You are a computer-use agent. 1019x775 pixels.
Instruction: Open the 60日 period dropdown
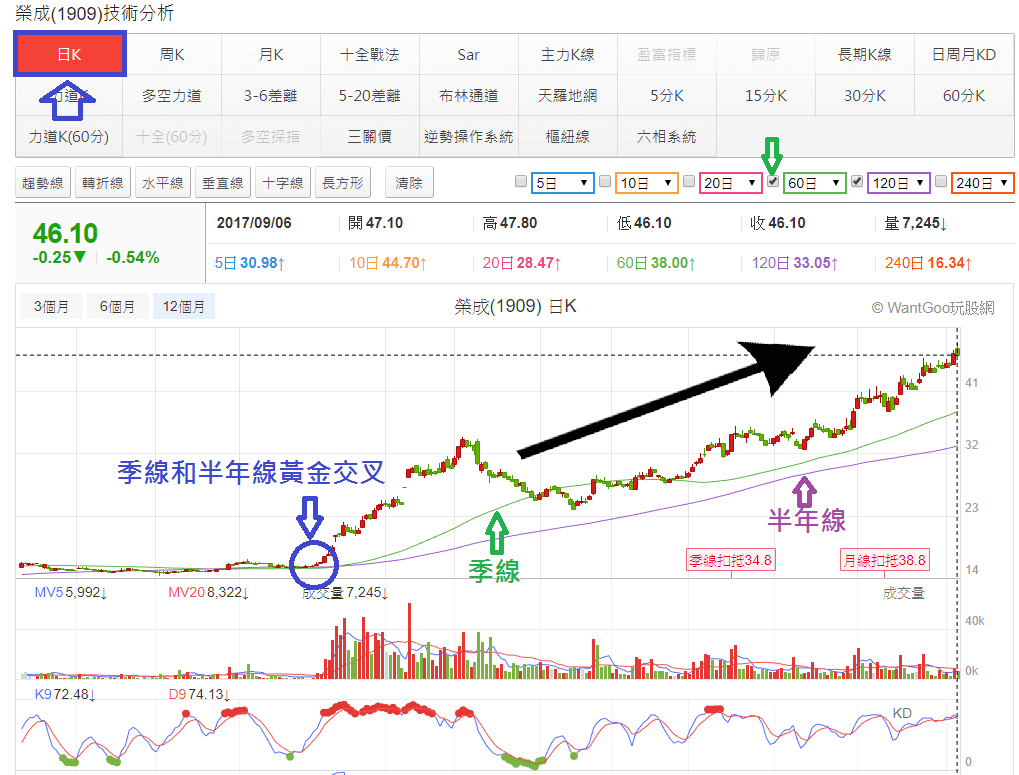click(814, 182)
